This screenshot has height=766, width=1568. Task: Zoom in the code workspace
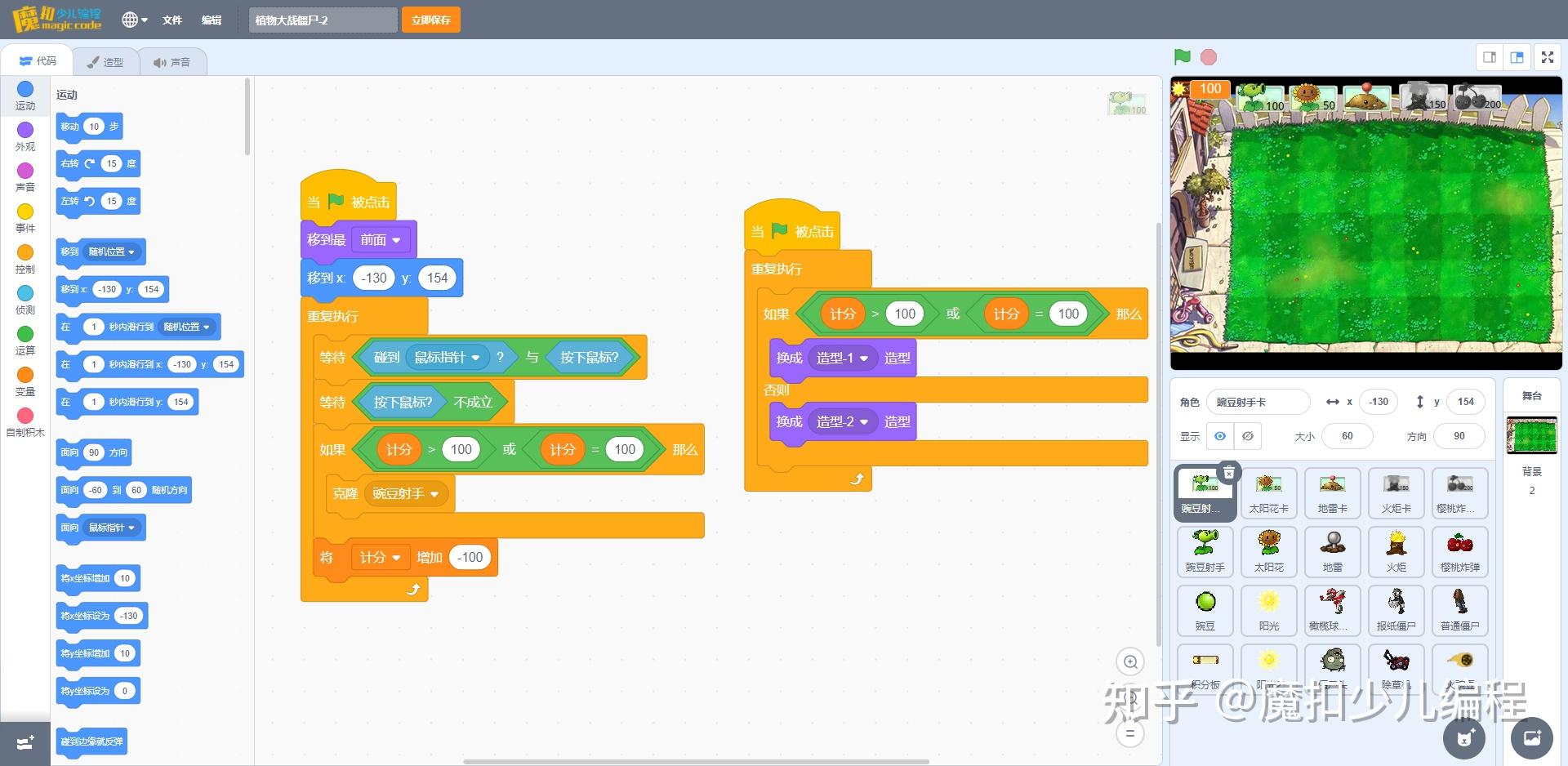1130,661
